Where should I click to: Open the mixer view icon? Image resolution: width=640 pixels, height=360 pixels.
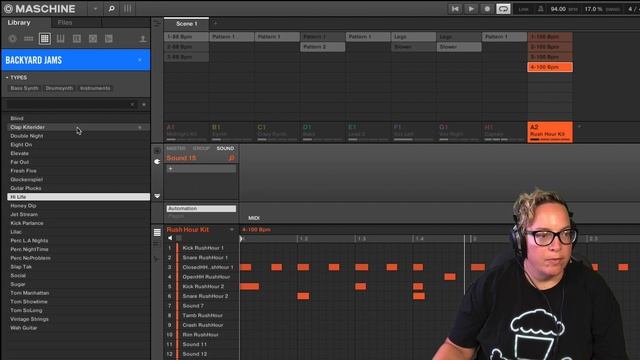127,9
